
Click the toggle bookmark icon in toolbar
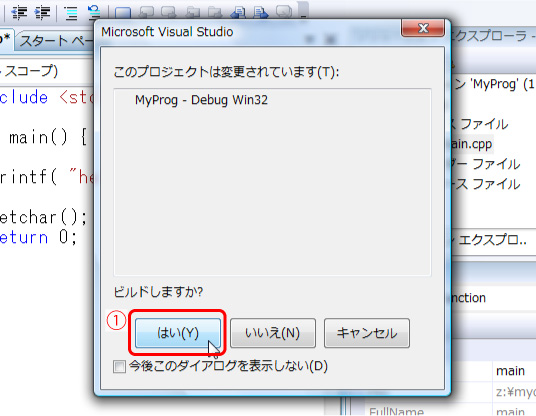click(x=123, y=13)
